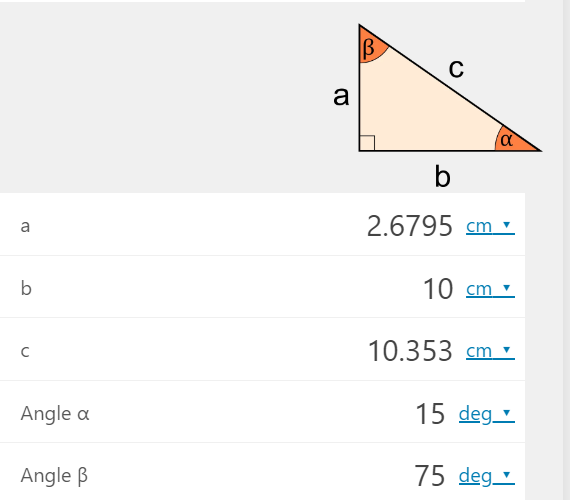
Task: Click the α angle marker in triangle
Action: coord(513,140)
